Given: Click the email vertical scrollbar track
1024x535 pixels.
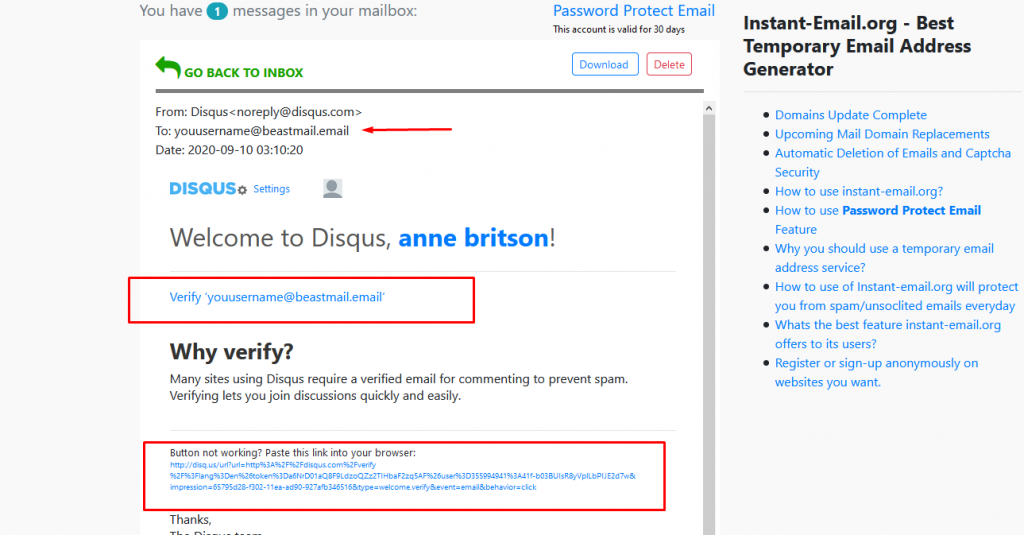Looking at the screenshot, I should [709, 327].
